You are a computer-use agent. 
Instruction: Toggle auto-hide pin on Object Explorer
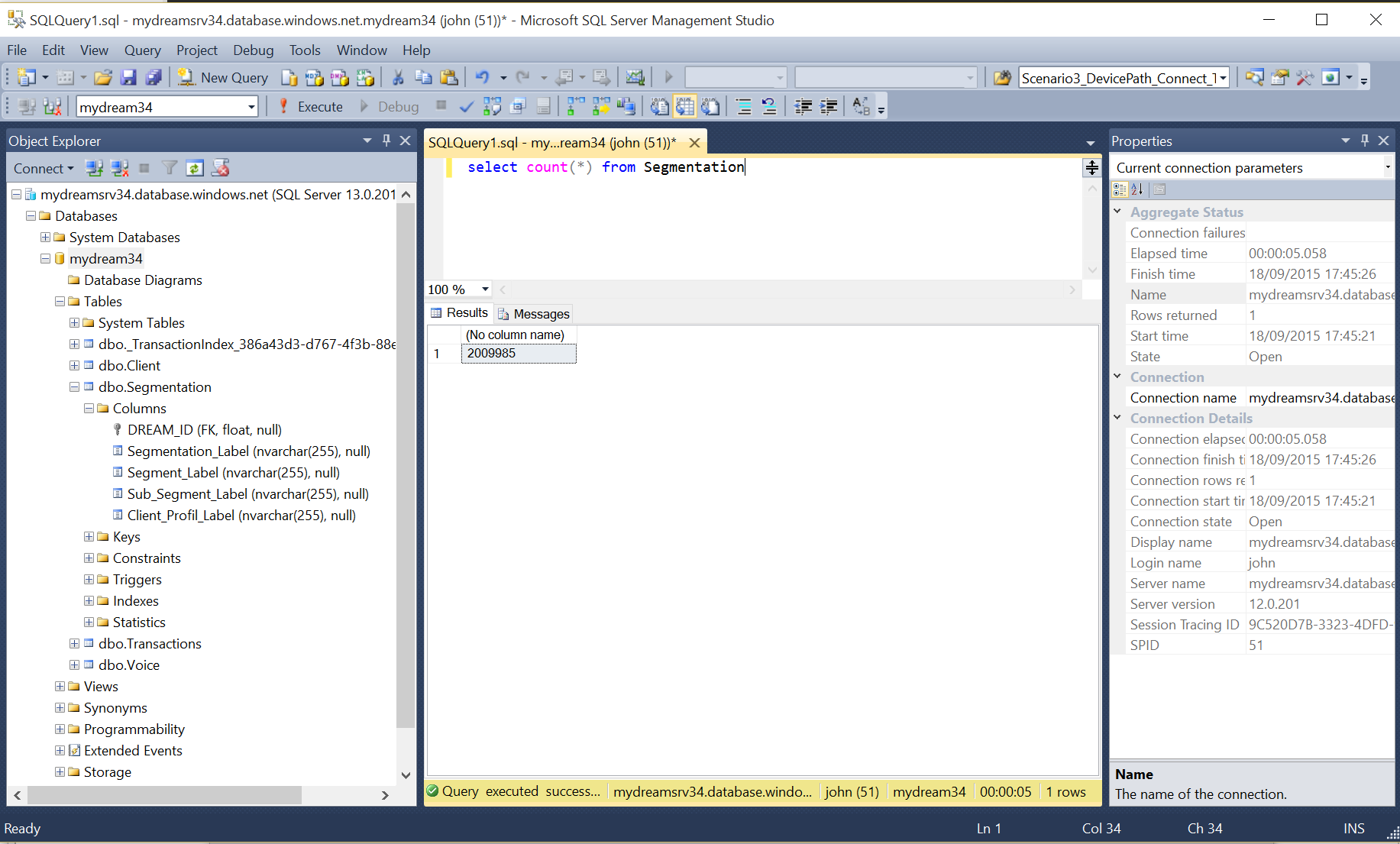coord(386,140)
